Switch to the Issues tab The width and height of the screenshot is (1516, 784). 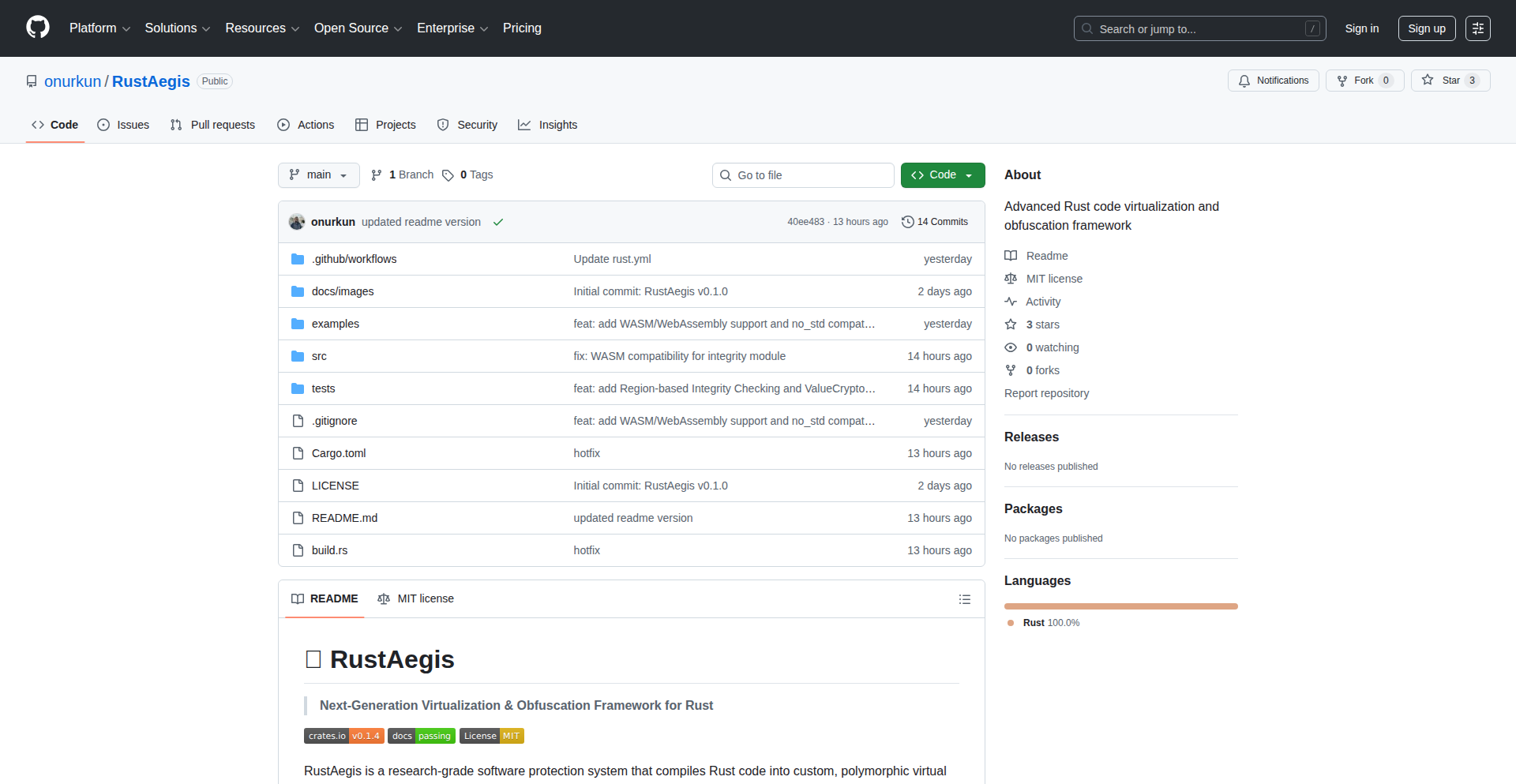point(123,125)
